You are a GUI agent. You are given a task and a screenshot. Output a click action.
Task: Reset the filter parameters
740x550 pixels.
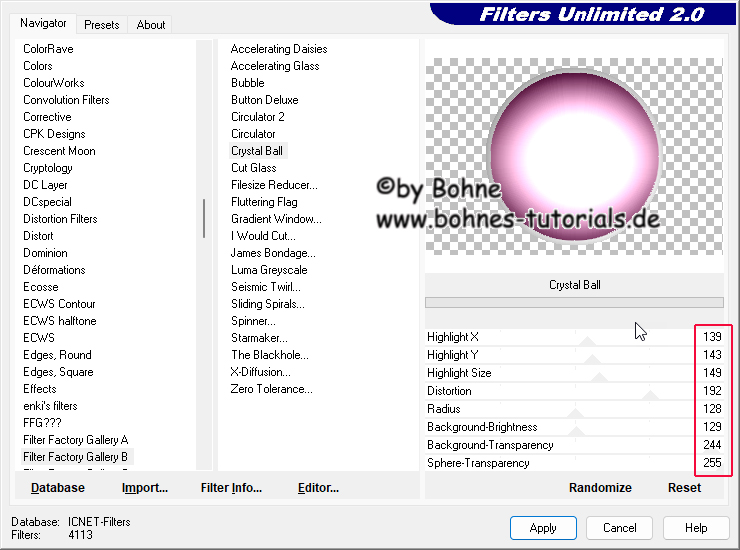(684, 488)
